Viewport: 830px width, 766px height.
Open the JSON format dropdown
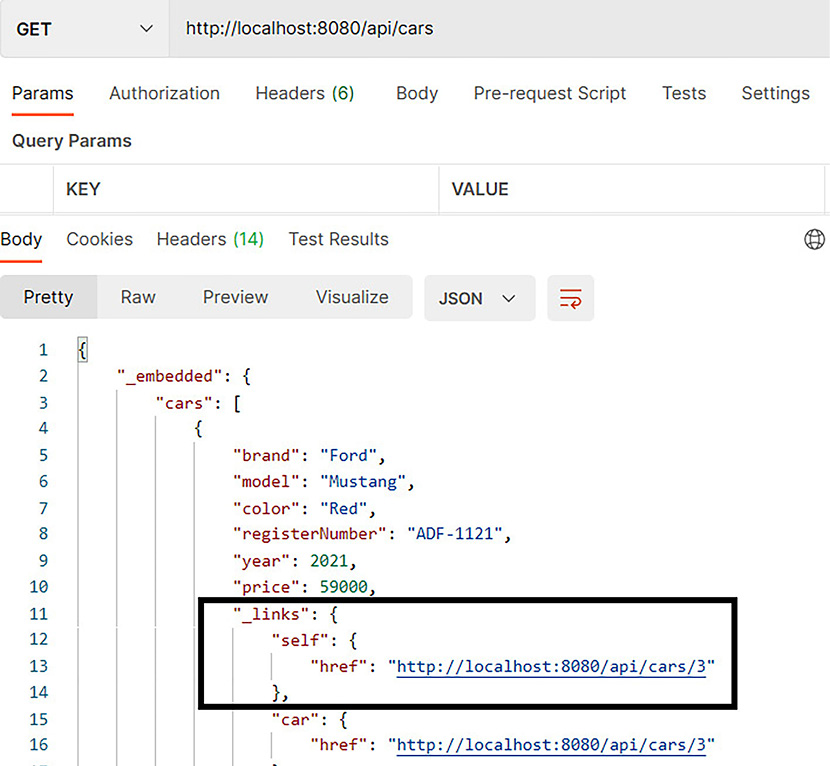tap(479, 298)
